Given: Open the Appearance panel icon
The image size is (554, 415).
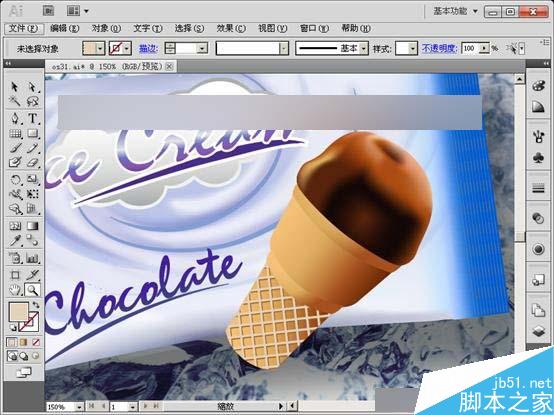Looking at the screenshot, I should click(538, 249).
